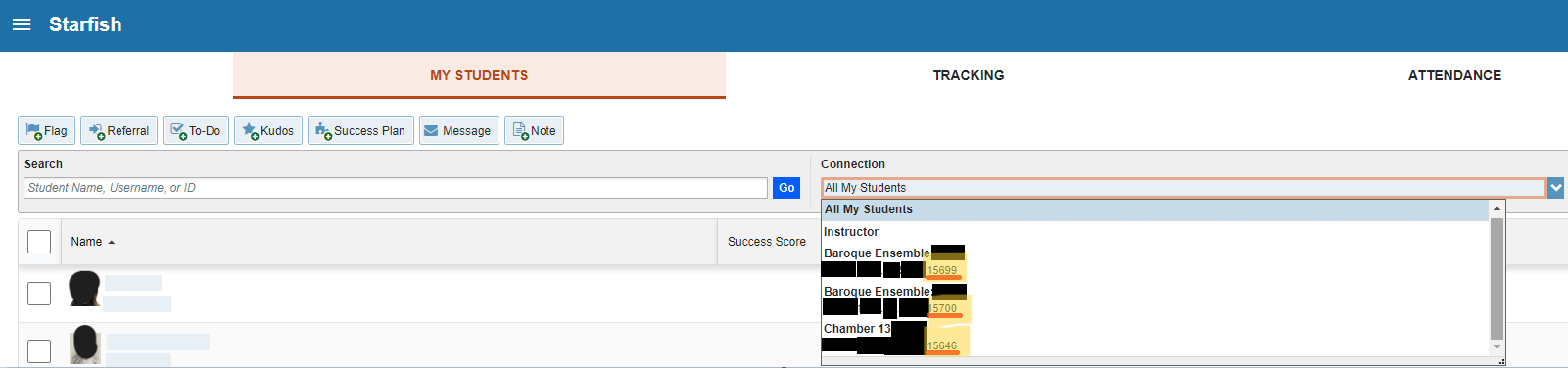The width and height of the screenshot is (1568, 368).
Task: Select All My Students option
Action: 1156,209
